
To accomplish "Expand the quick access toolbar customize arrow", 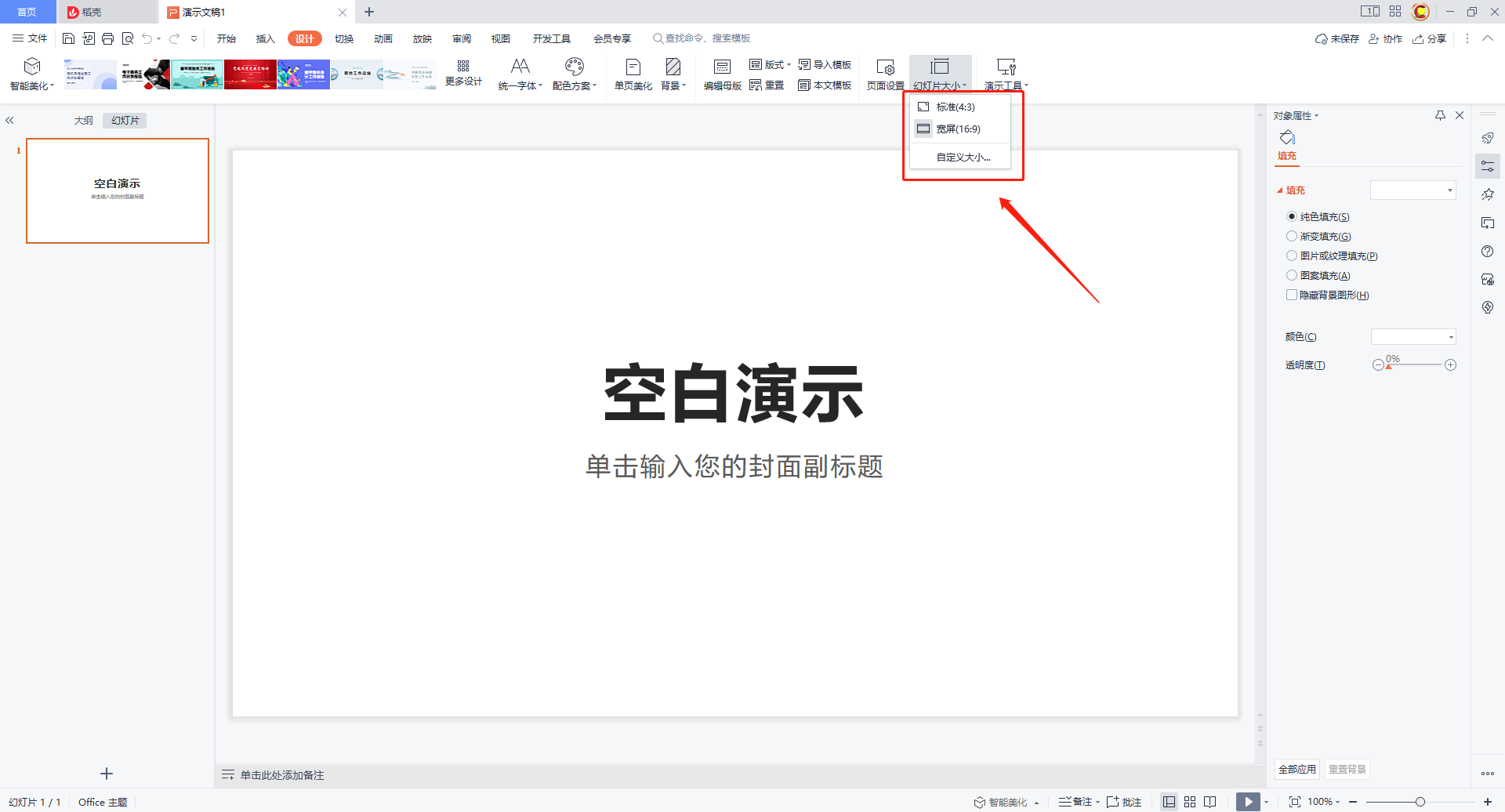I will [194, 38].
